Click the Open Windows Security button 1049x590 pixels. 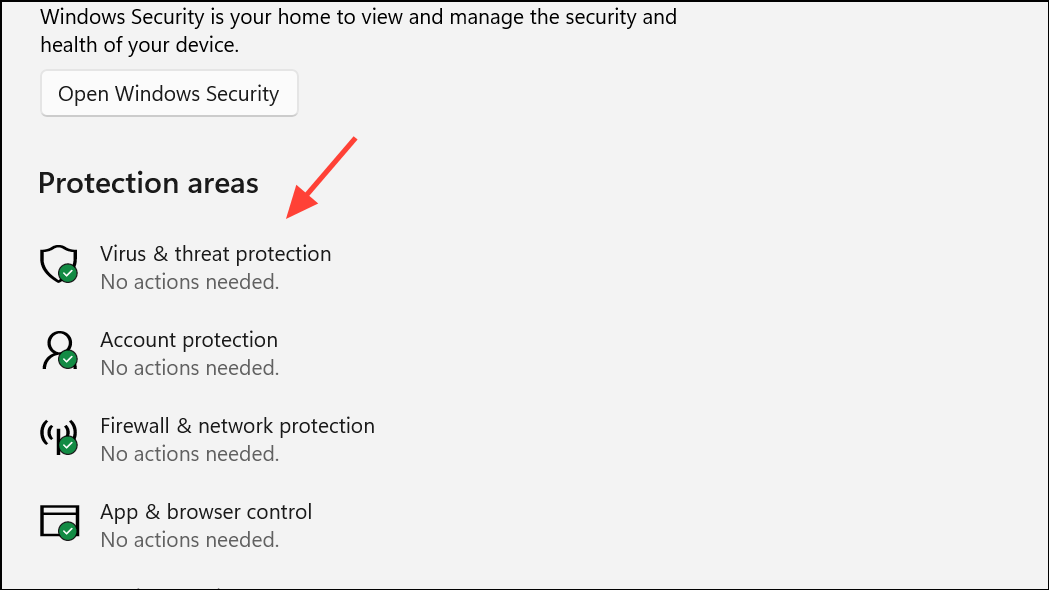click(169, 94)
